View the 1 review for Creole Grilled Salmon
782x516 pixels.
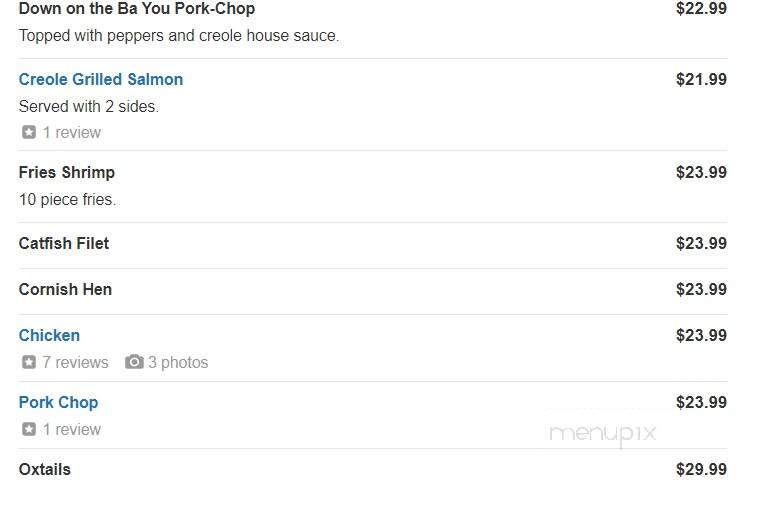click(x=71, y=132)
